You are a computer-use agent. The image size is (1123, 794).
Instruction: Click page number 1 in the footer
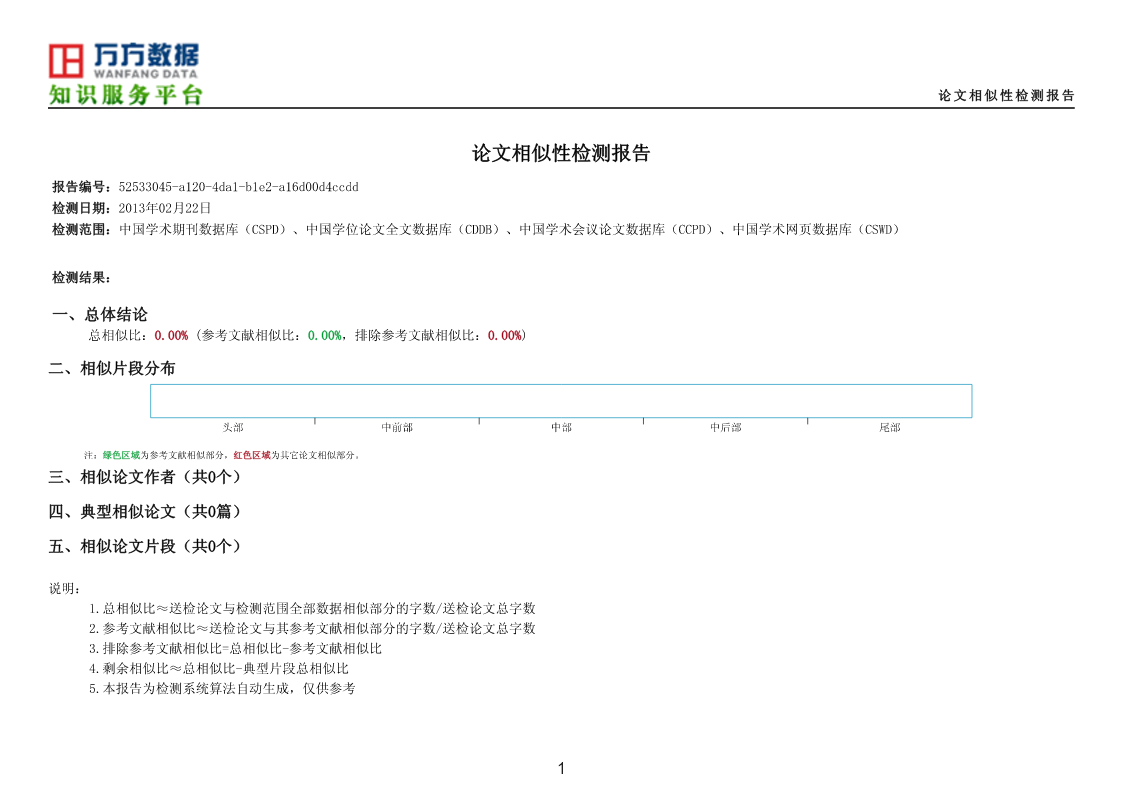[562, 769]
